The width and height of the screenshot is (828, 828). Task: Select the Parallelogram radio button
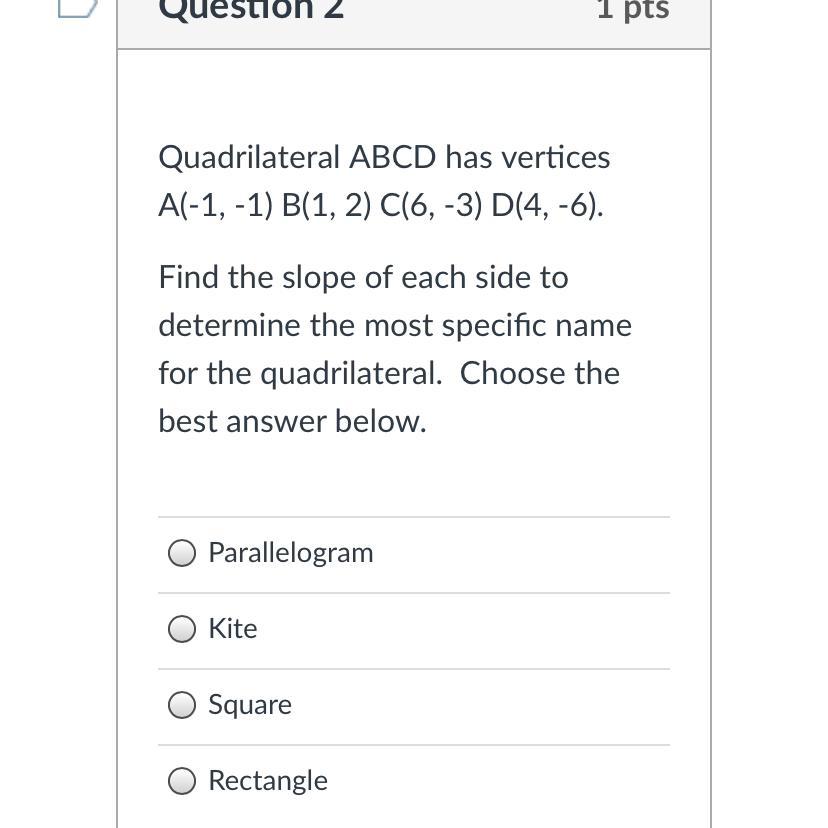tap(182, 554)
